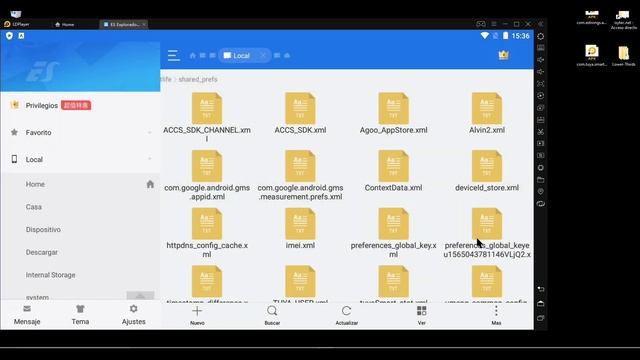Open imei.xml file
The height and width of the screenshot is (360, 640).
[300, 229]
